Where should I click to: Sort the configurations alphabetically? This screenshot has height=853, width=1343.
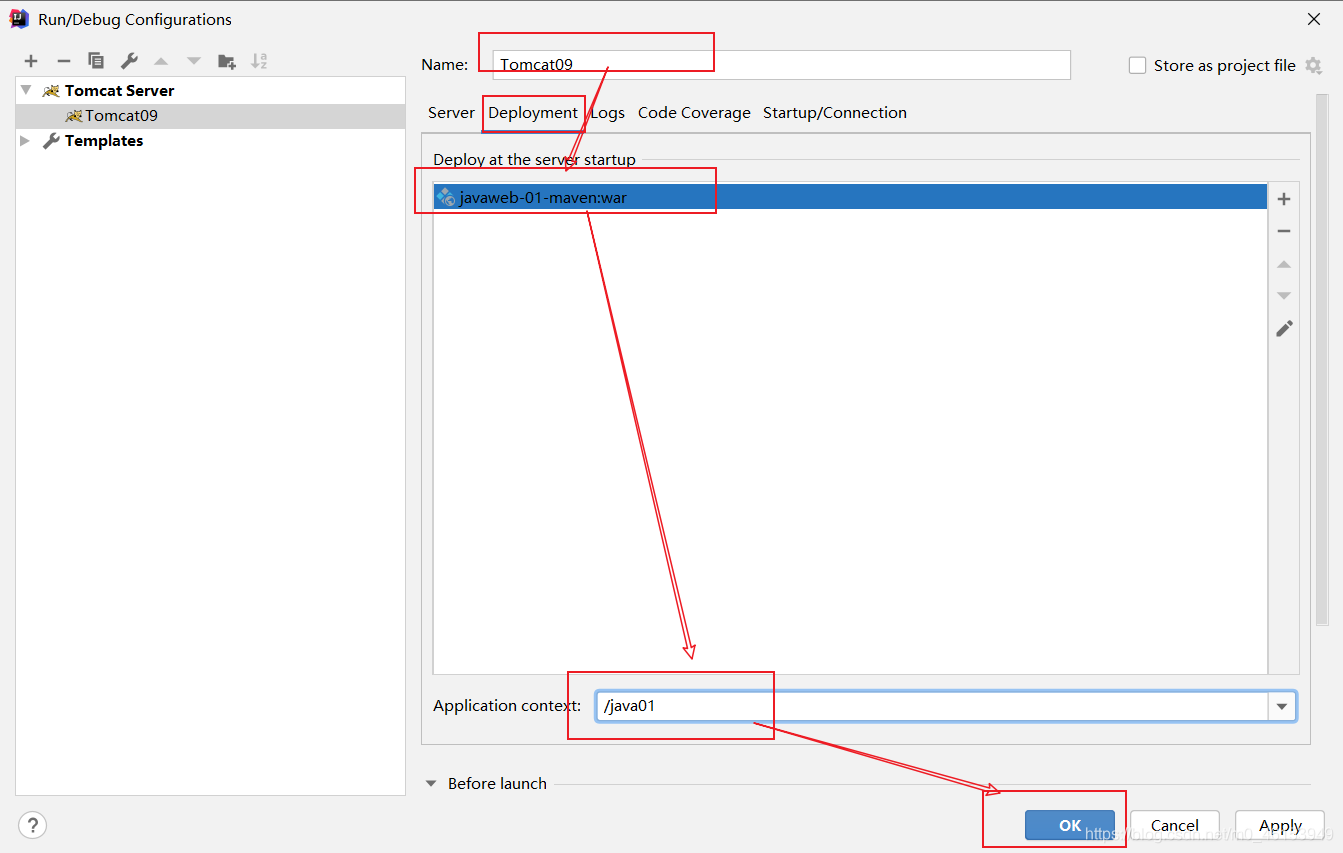(x=259, y=61)
